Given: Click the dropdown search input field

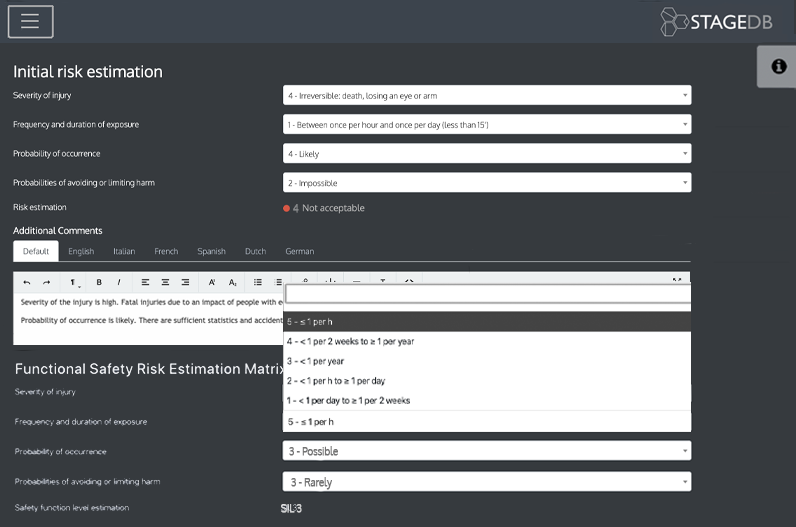Looking at the screenshot, I should point(487,294).
